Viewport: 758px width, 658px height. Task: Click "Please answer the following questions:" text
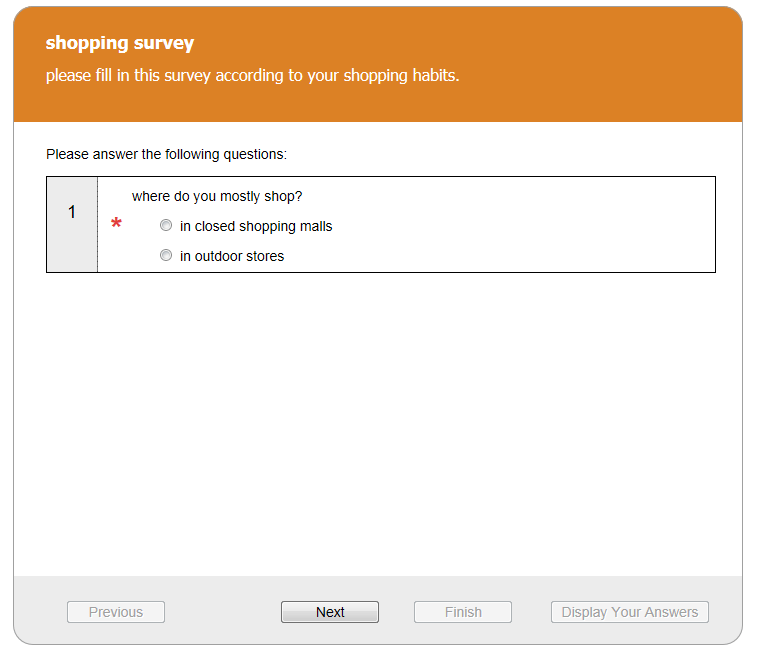click(166, 154)
